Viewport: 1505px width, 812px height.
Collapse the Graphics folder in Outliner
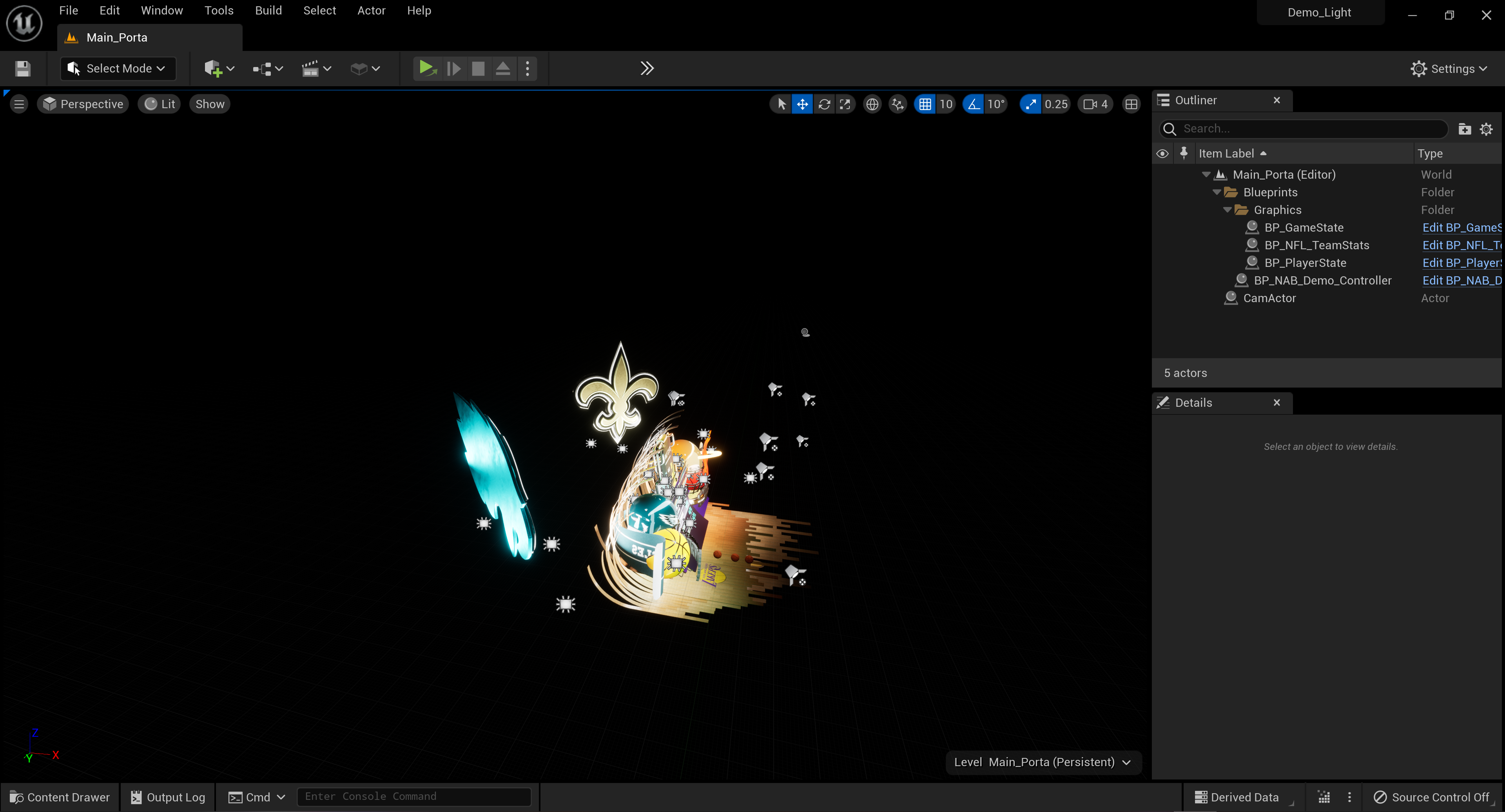pyautogui.click(x=1227, y=210)
